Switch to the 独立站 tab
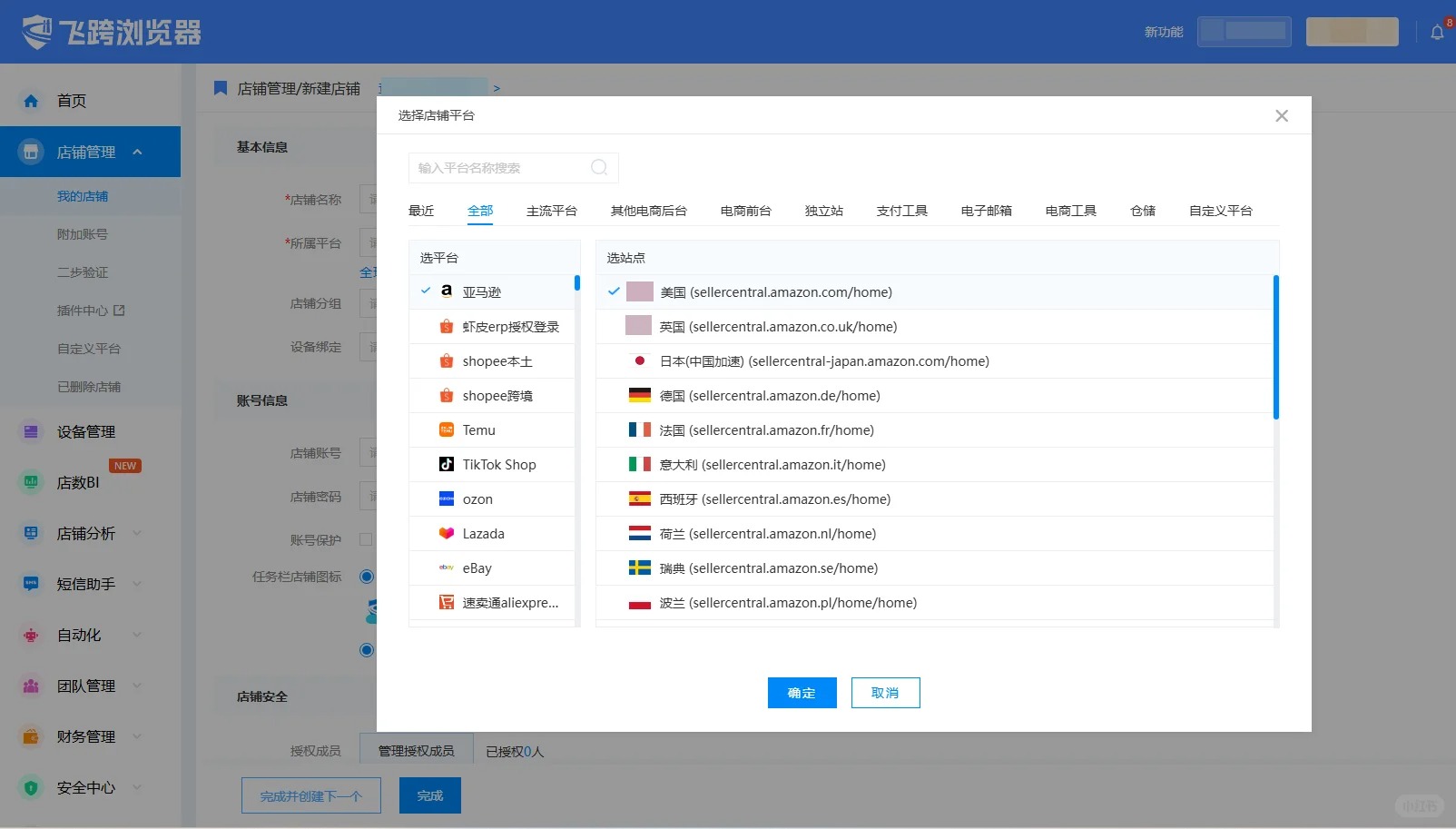The image size is (1456, 829). click(x=824, y=211)
